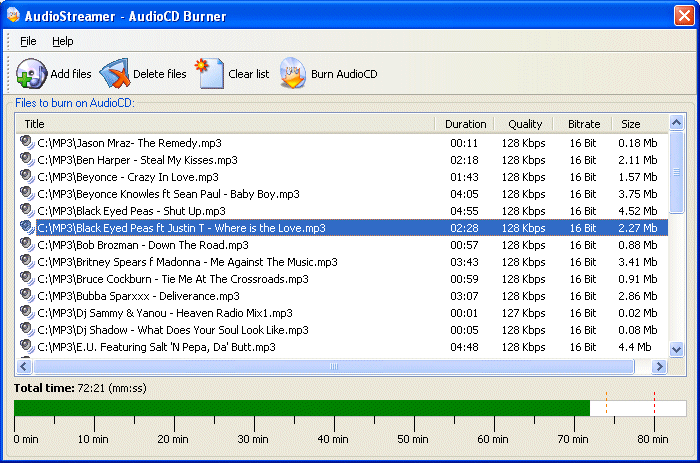Sort list by Quality column header
Viewport: 700px width, 463px height.
(x=525, y=124)
